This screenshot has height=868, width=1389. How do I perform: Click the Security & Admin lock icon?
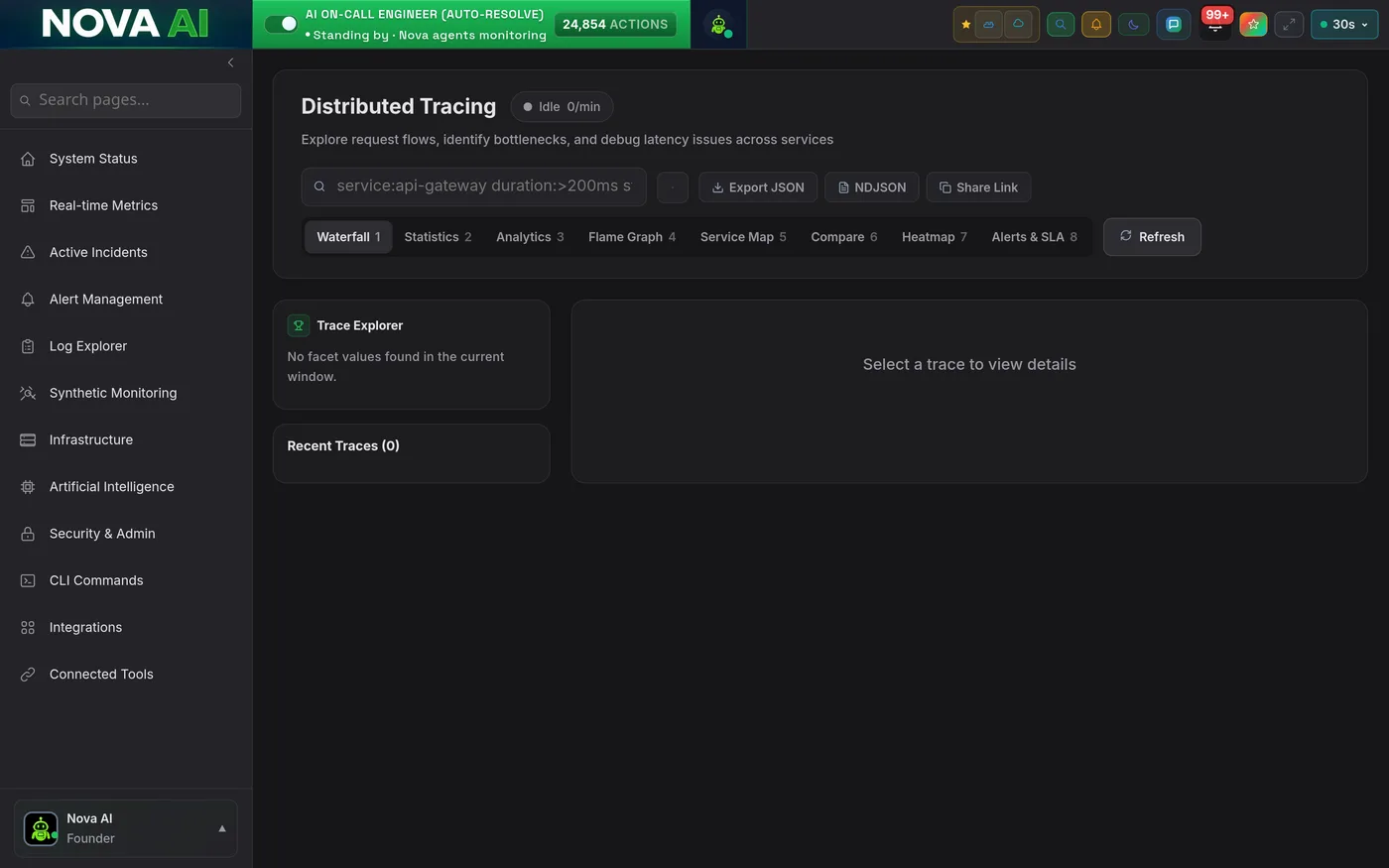(x=28, y=534)
